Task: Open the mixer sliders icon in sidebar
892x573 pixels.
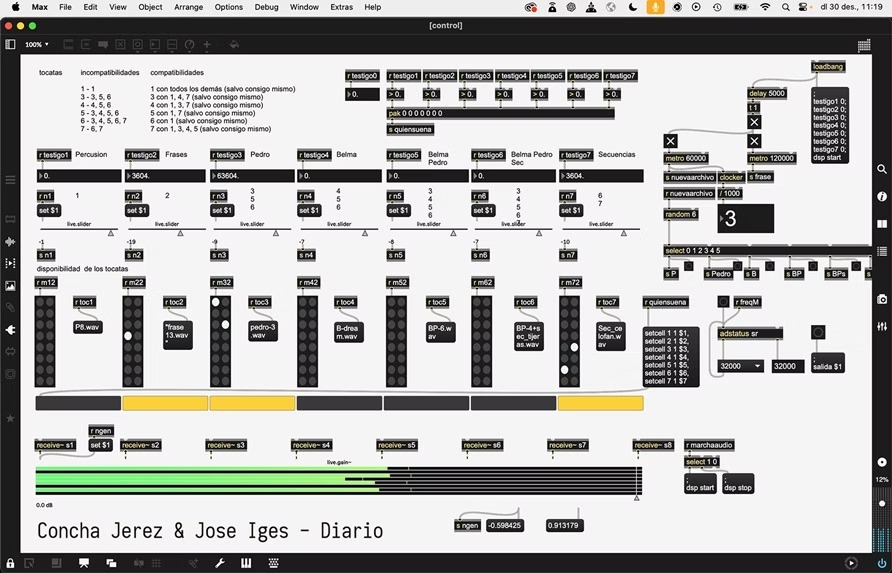Action: (x=881, y=326)
